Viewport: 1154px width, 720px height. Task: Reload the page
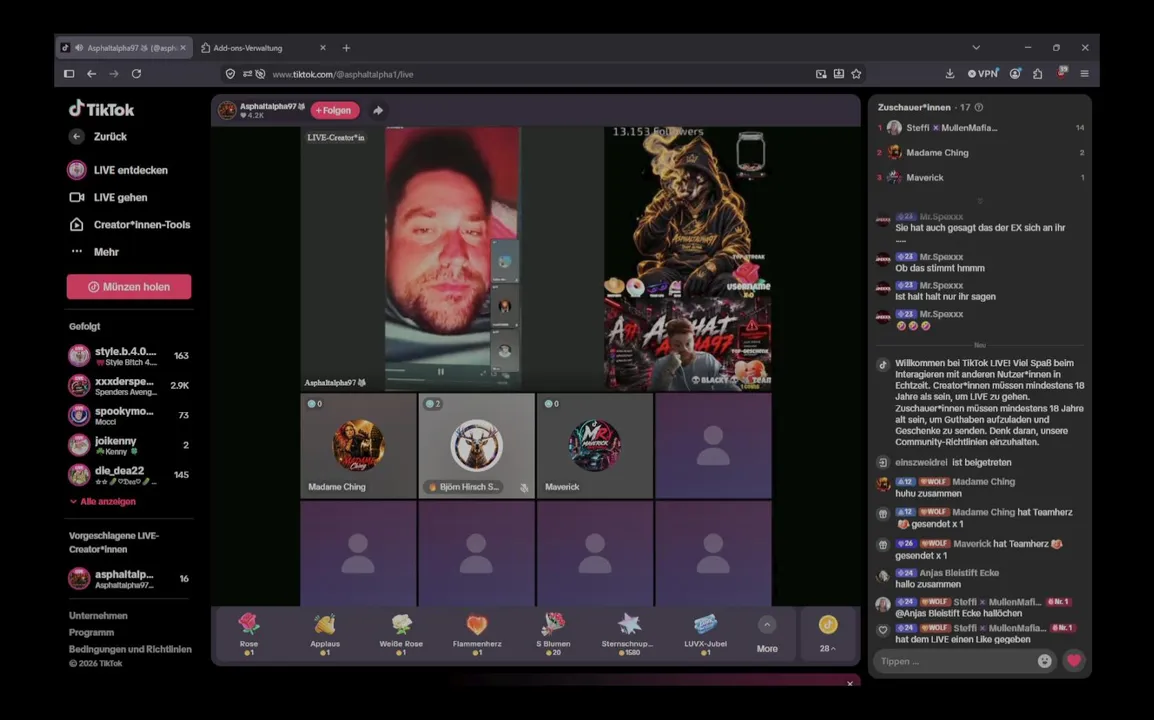pyautogui.click(x=136, y=74)
